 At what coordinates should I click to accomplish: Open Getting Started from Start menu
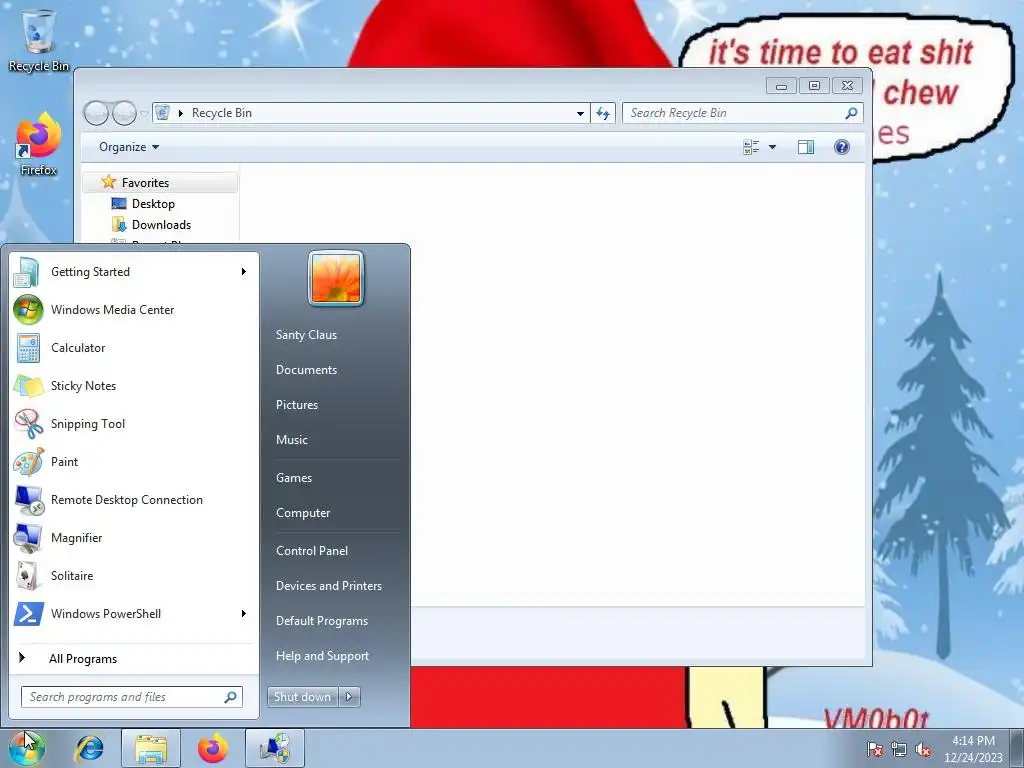pyautogui.click(x=134, y=272)
